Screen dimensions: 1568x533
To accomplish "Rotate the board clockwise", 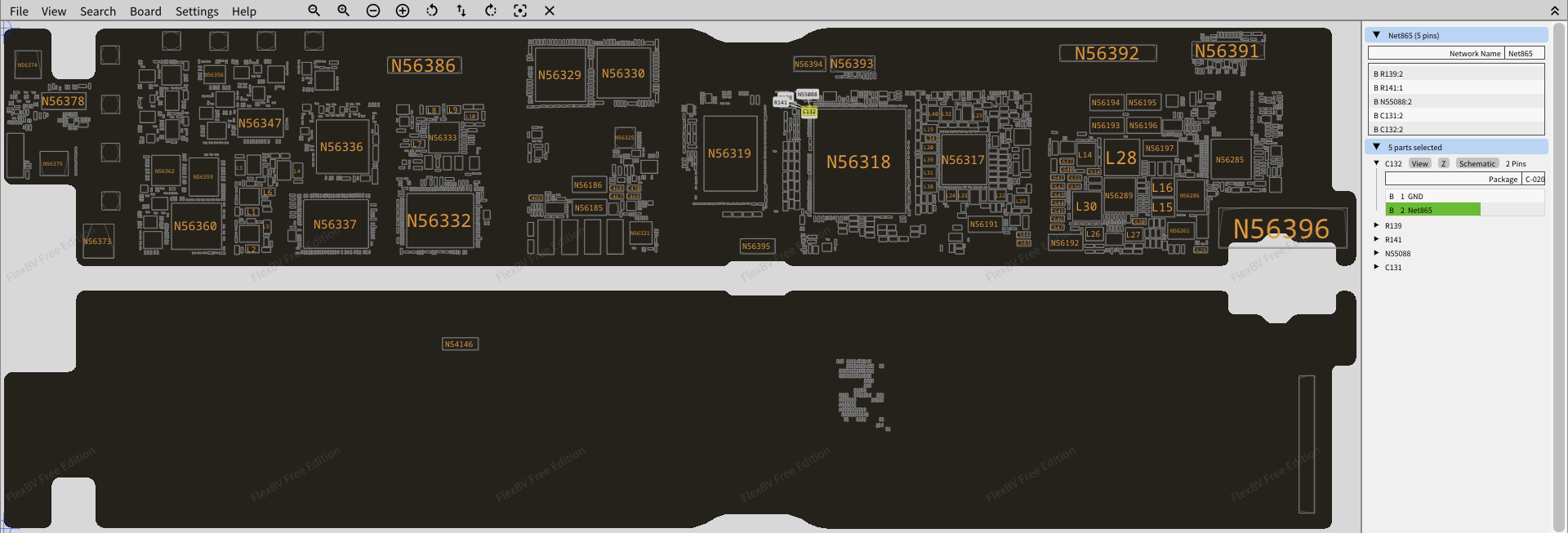I will click(491, 11).
